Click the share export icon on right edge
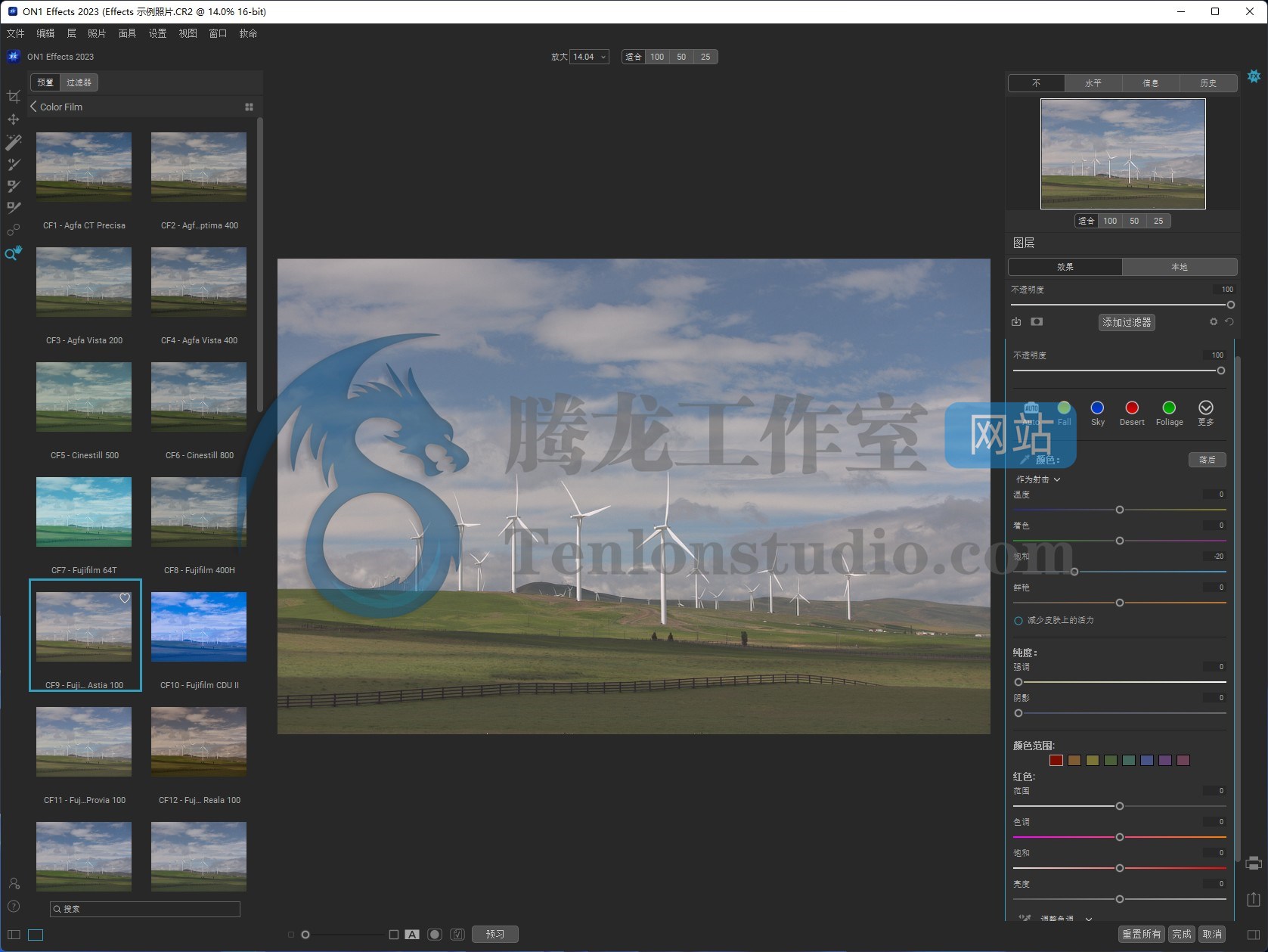The image size is (1268, 952). coord(1254,898)
